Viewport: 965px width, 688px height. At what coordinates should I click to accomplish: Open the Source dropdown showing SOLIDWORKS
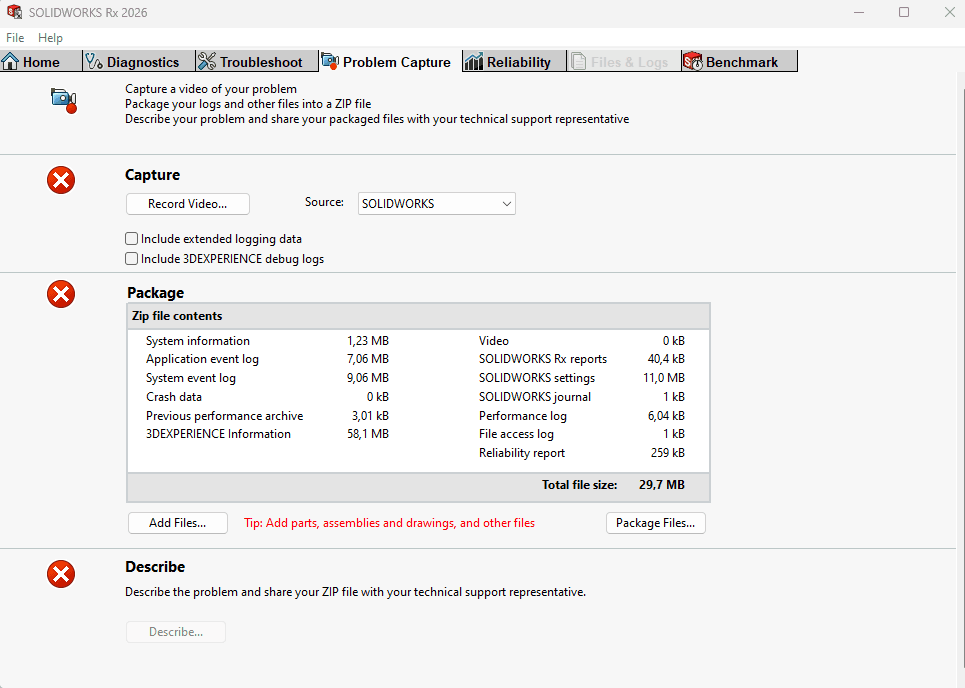437,204
